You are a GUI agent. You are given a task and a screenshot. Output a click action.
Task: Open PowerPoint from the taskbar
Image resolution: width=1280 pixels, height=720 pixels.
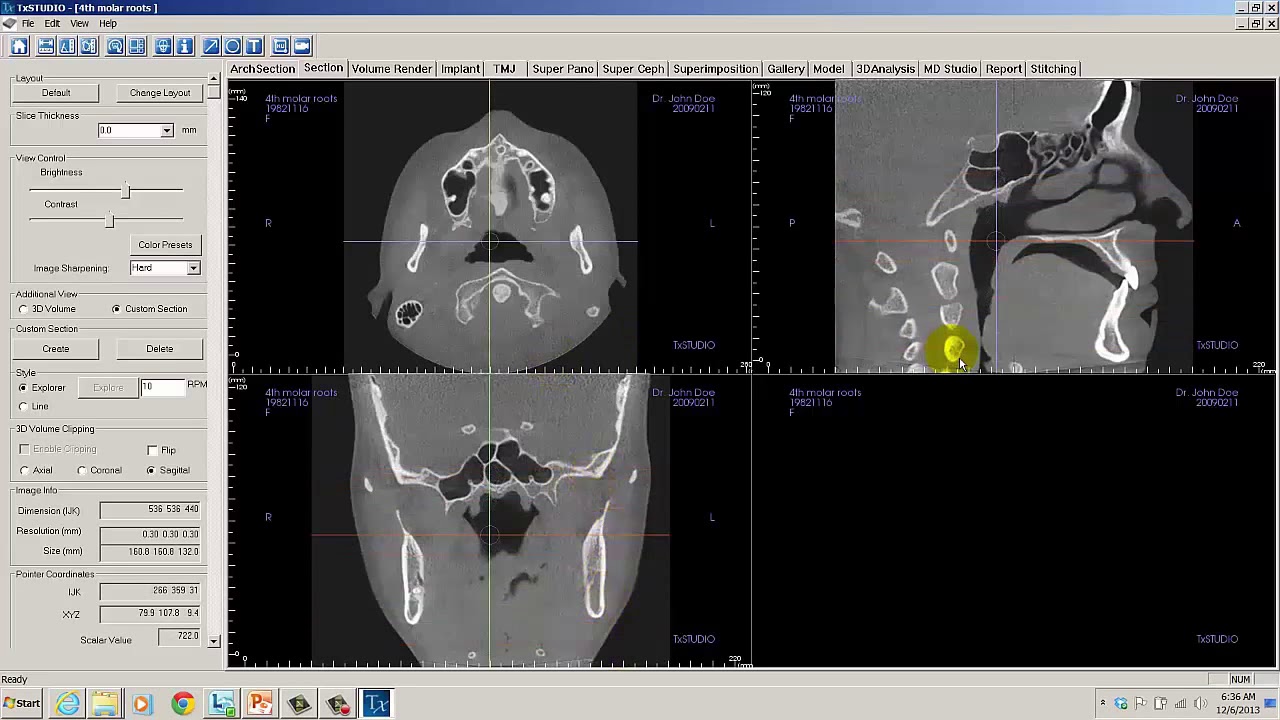tap(260, 704)
